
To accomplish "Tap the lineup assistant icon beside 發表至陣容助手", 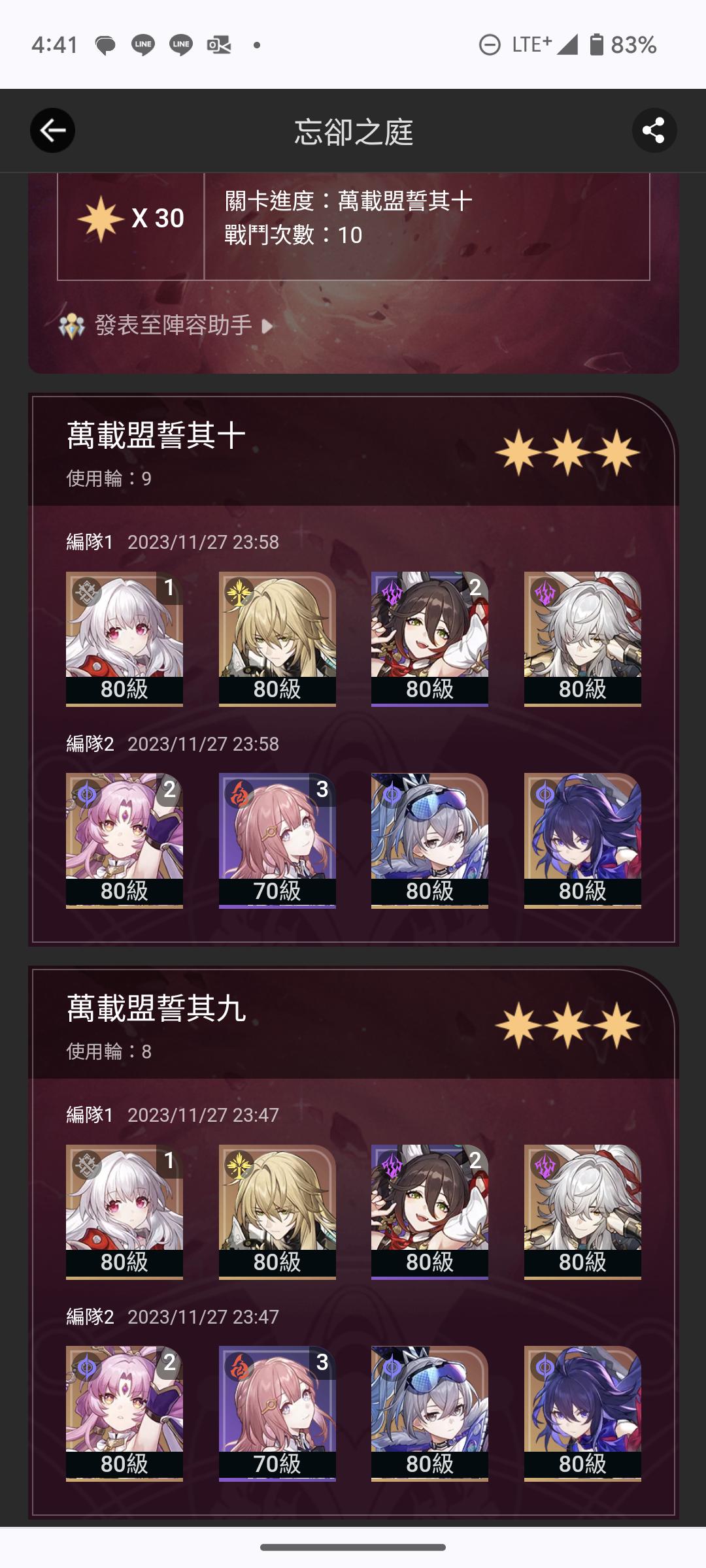I will tap(72, 325).
